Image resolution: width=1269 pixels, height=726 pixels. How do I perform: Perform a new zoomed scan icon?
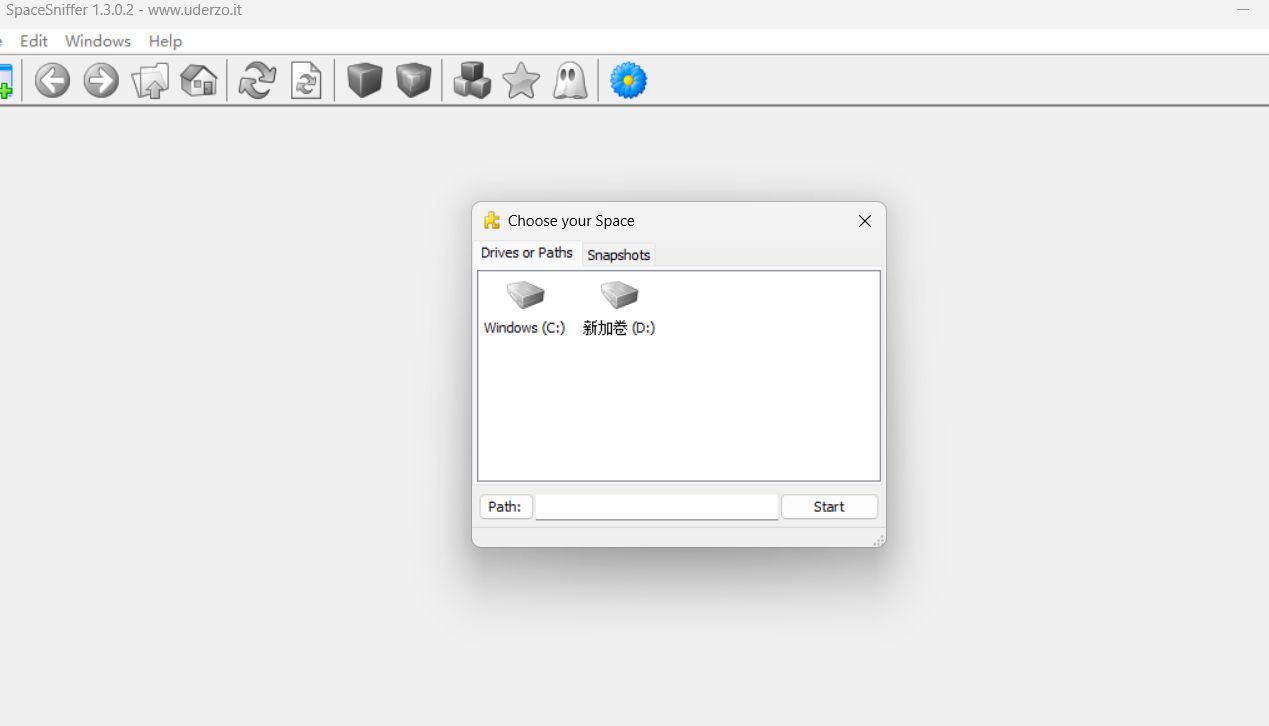(307, 80)
